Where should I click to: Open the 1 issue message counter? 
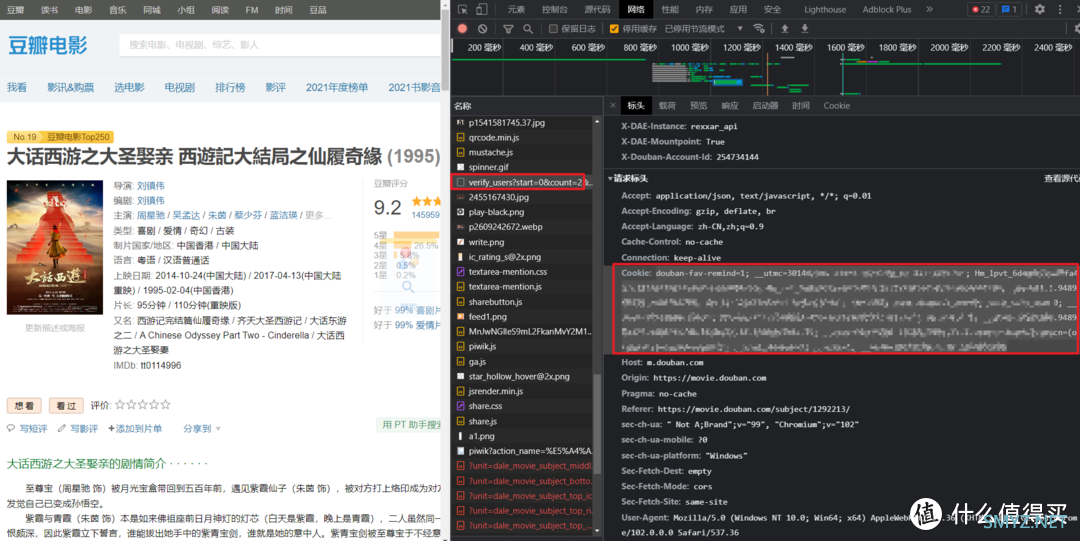click(x=1009, y=10)
